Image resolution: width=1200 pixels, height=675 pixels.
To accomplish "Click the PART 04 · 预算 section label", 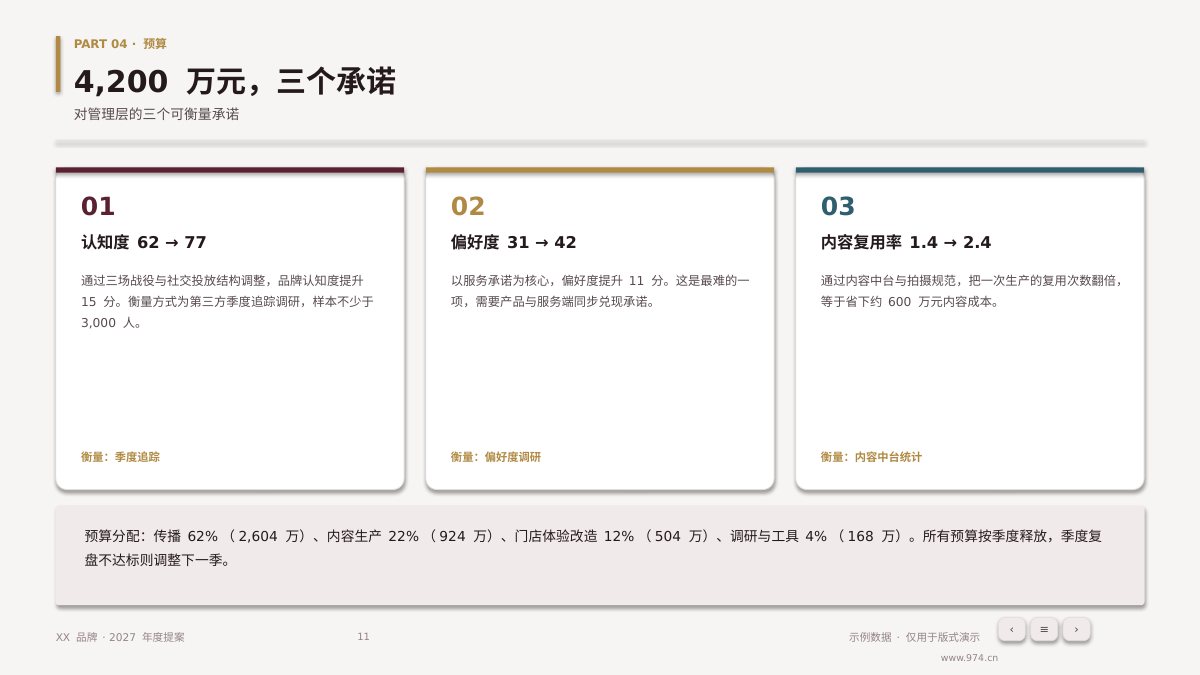I will [x=120, y=44].
